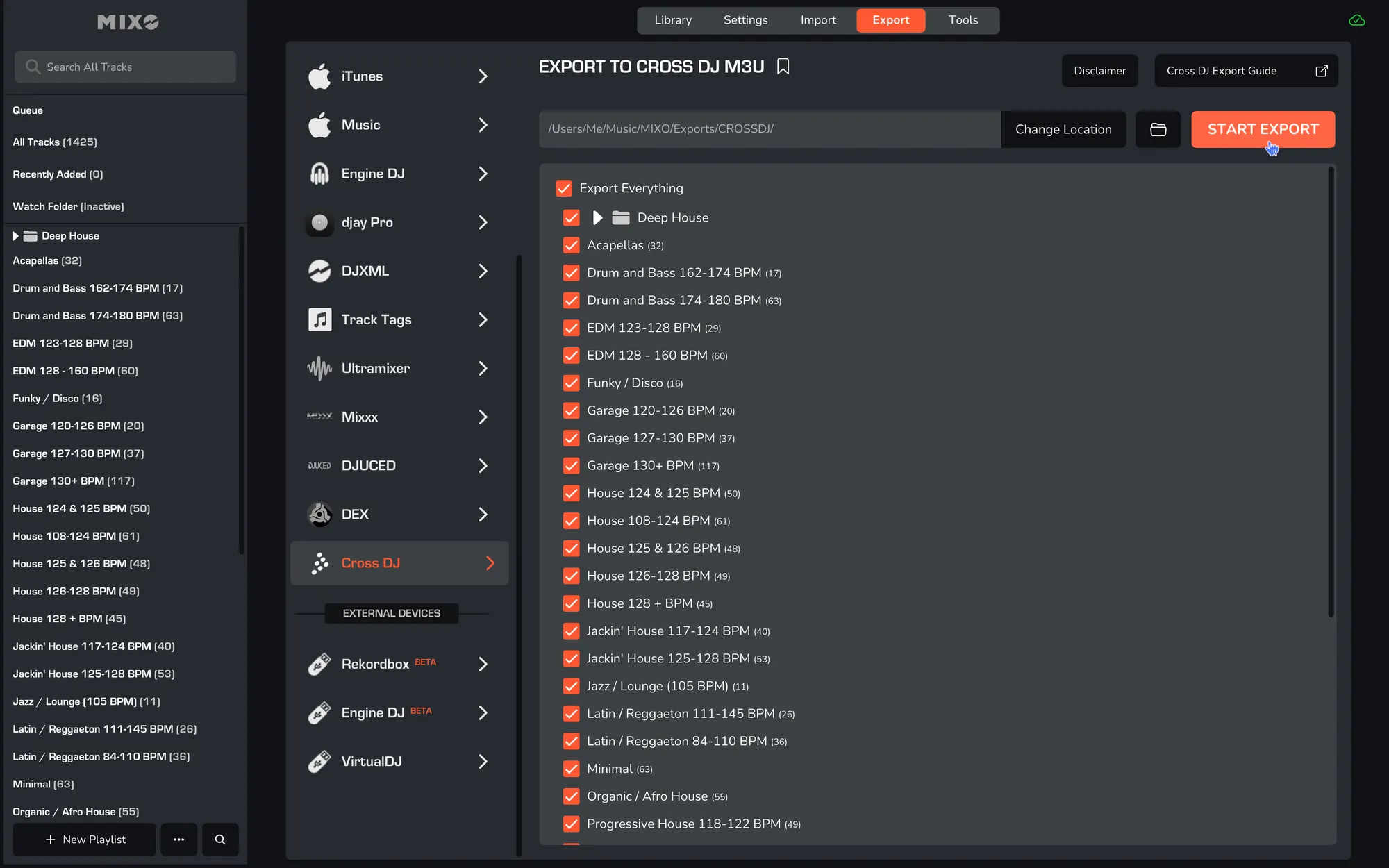Click the Search All Tracks field
The height and width of the screenshot is (868, 1389).
click(x=125, y=67)
